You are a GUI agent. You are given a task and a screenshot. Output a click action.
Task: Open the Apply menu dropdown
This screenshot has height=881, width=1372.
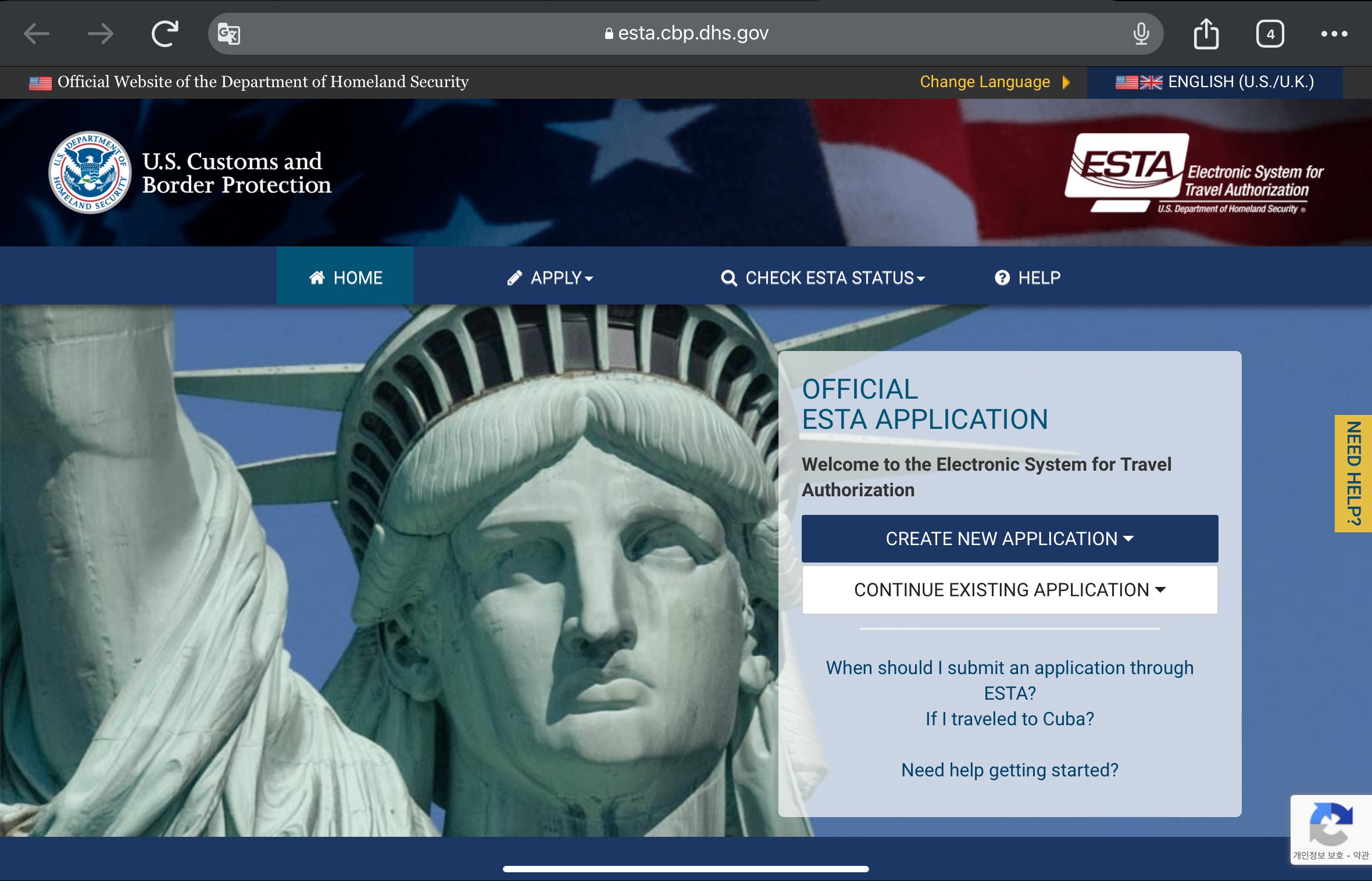[550, 278]
